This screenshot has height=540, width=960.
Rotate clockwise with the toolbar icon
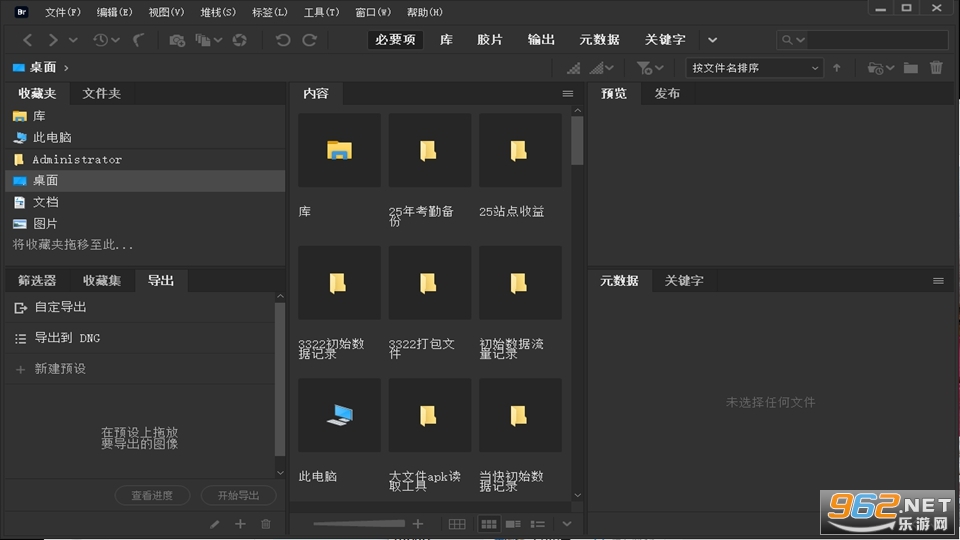pos(310,40)
